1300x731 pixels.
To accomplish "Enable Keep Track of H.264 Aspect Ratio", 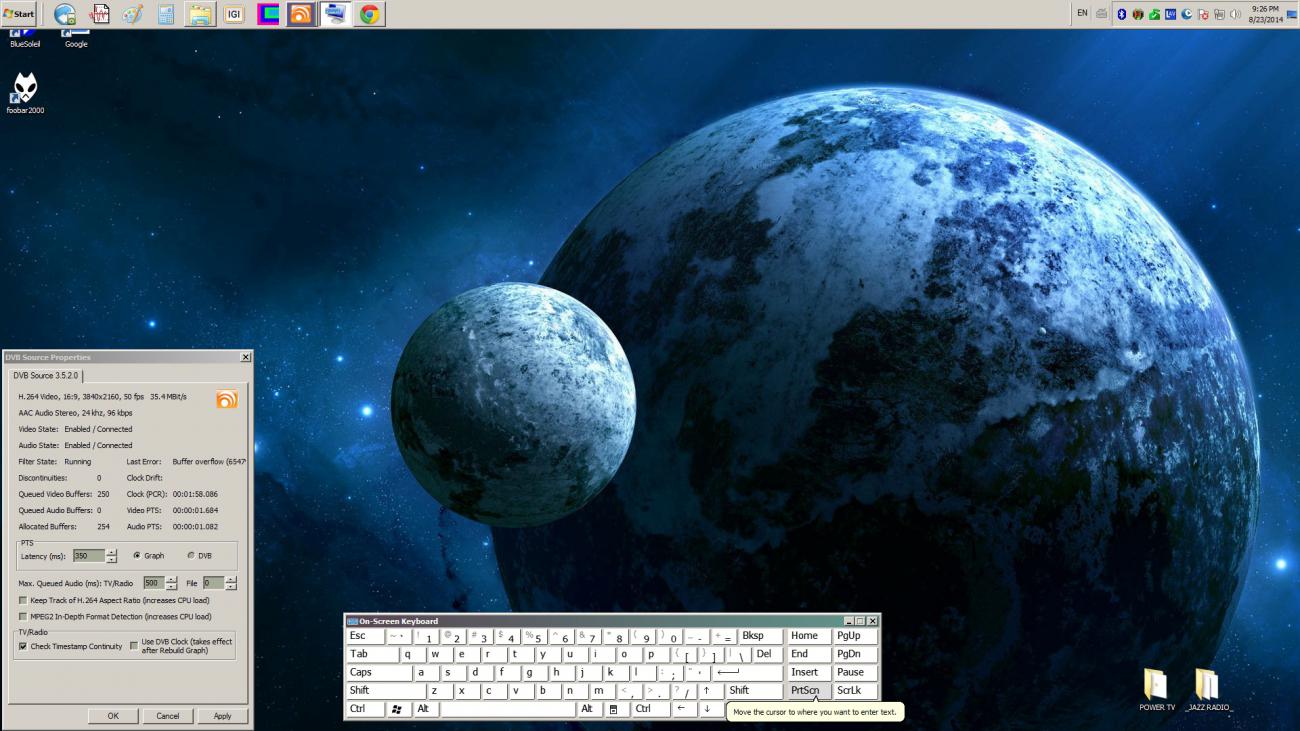I will pos(23,601).
